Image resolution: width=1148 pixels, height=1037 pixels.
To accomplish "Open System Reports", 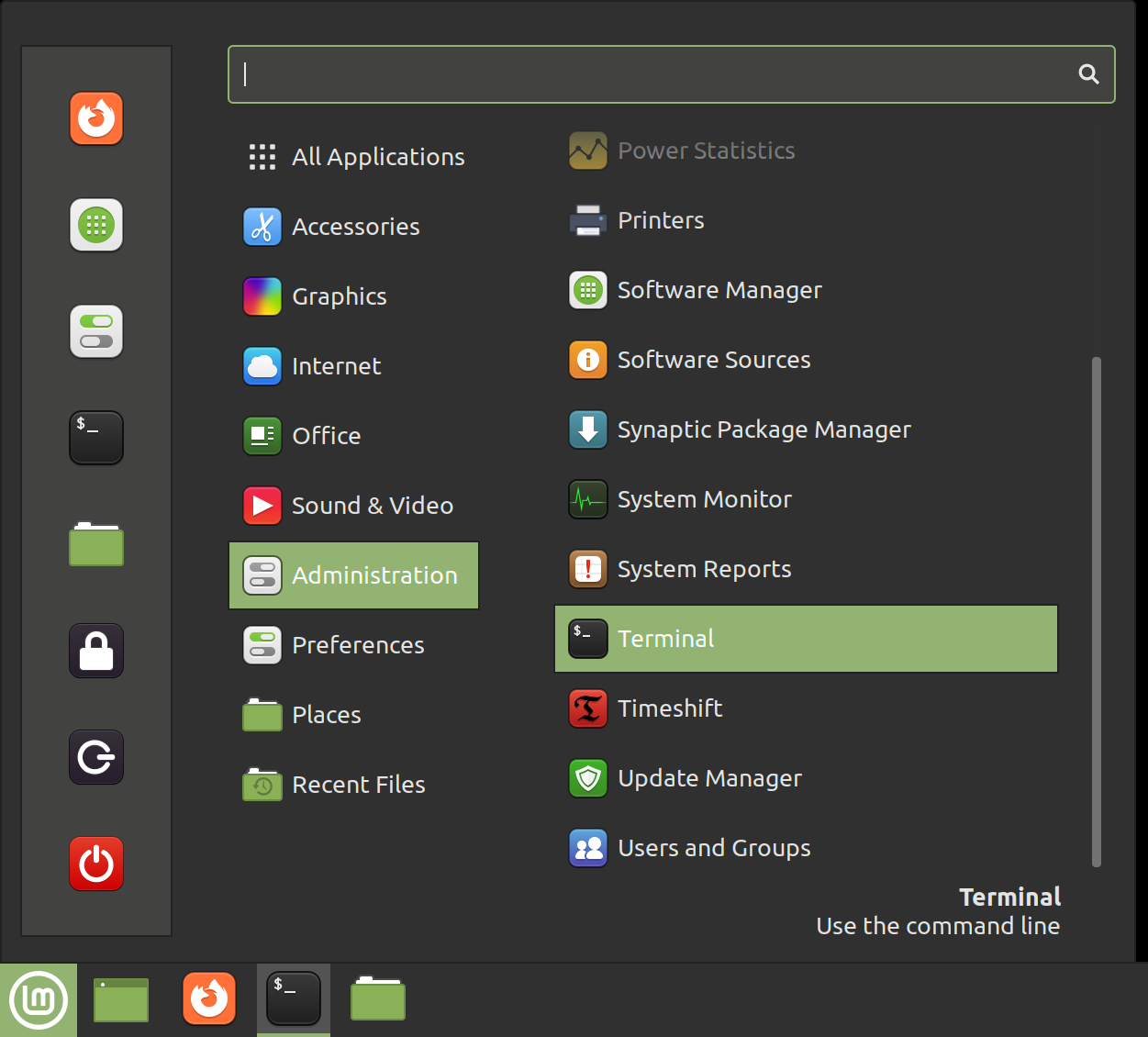I will tap(807, 569).
